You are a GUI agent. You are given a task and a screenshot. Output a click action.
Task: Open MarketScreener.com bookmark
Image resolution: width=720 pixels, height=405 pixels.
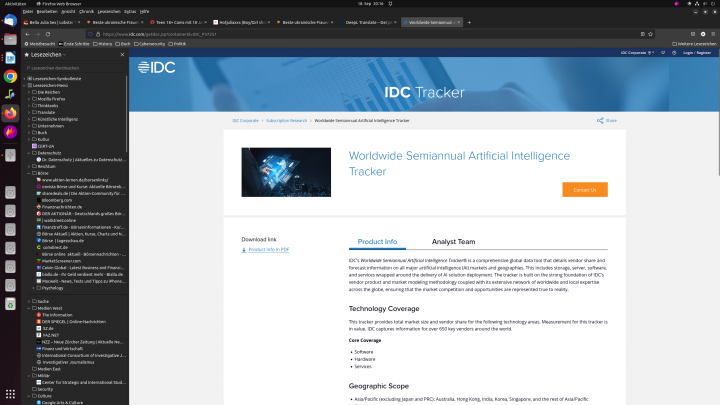[x=61, y=261]
